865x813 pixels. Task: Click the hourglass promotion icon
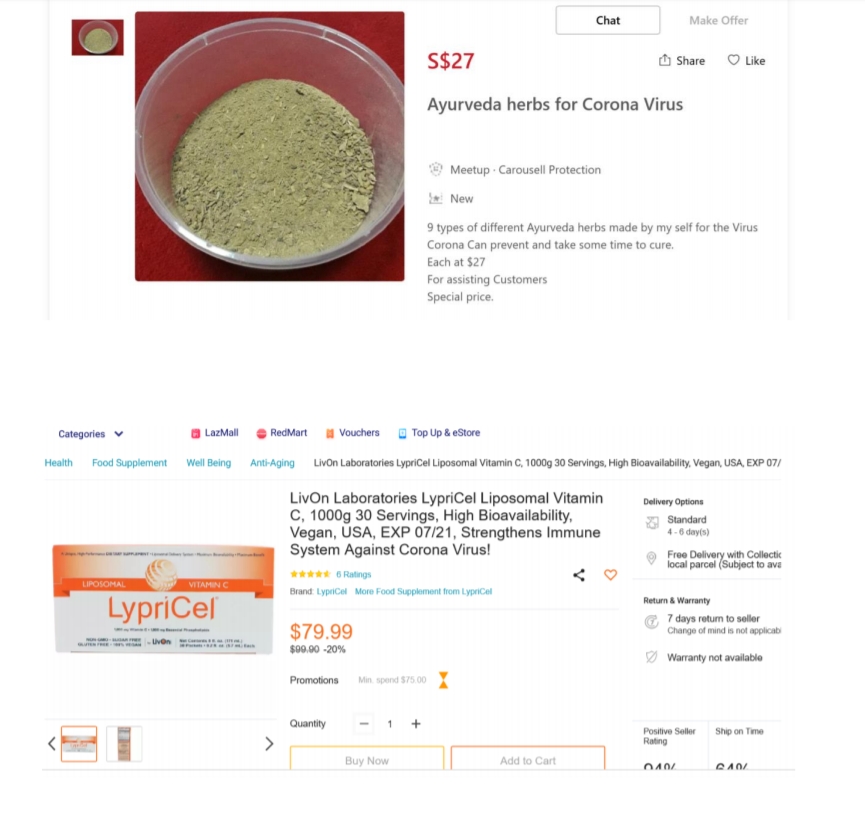443,680
